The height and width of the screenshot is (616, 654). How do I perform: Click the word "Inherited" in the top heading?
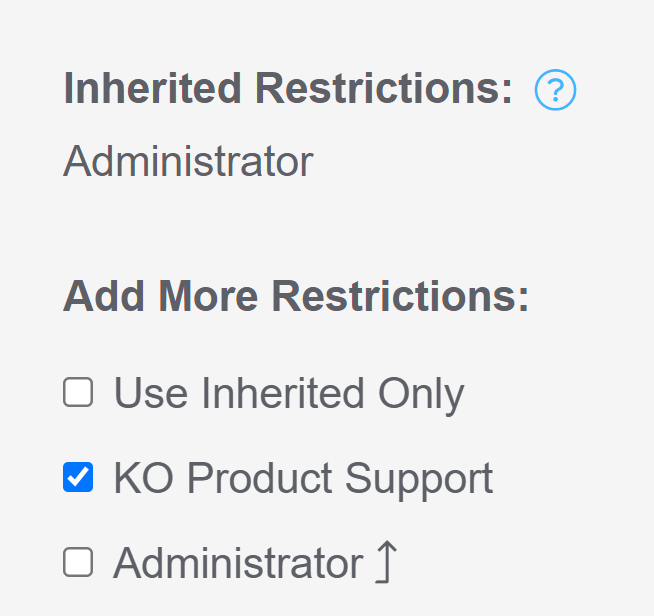point(152,89)
